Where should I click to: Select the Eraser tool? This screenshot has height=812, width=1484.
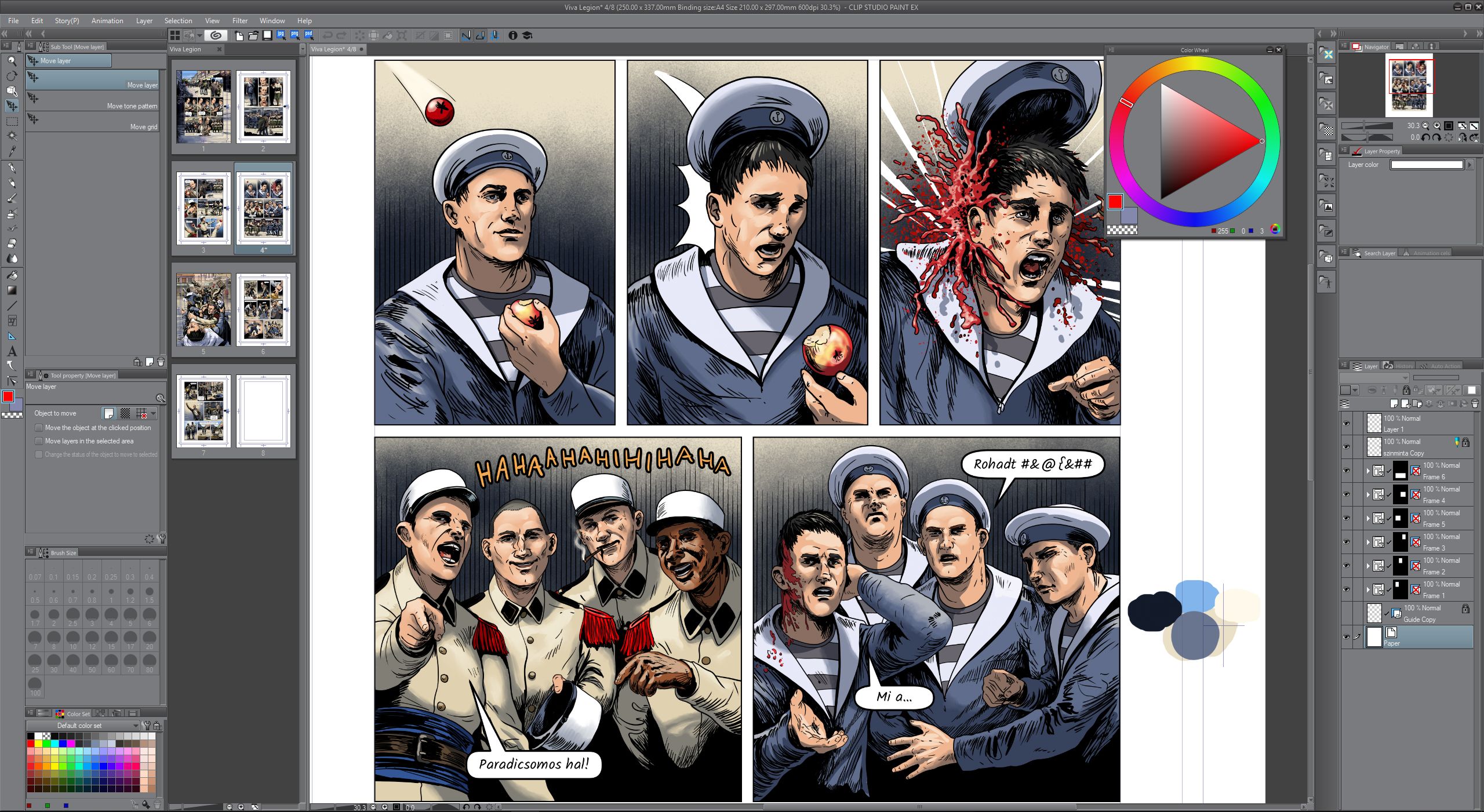pyautogui.click(x=12, y=243)
